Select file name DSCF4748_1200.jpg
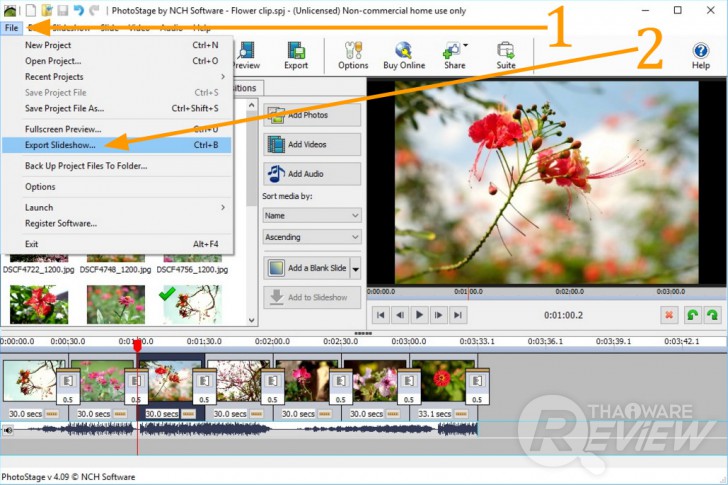The width and height of the screenshot is (728, 485). (115, 269)
